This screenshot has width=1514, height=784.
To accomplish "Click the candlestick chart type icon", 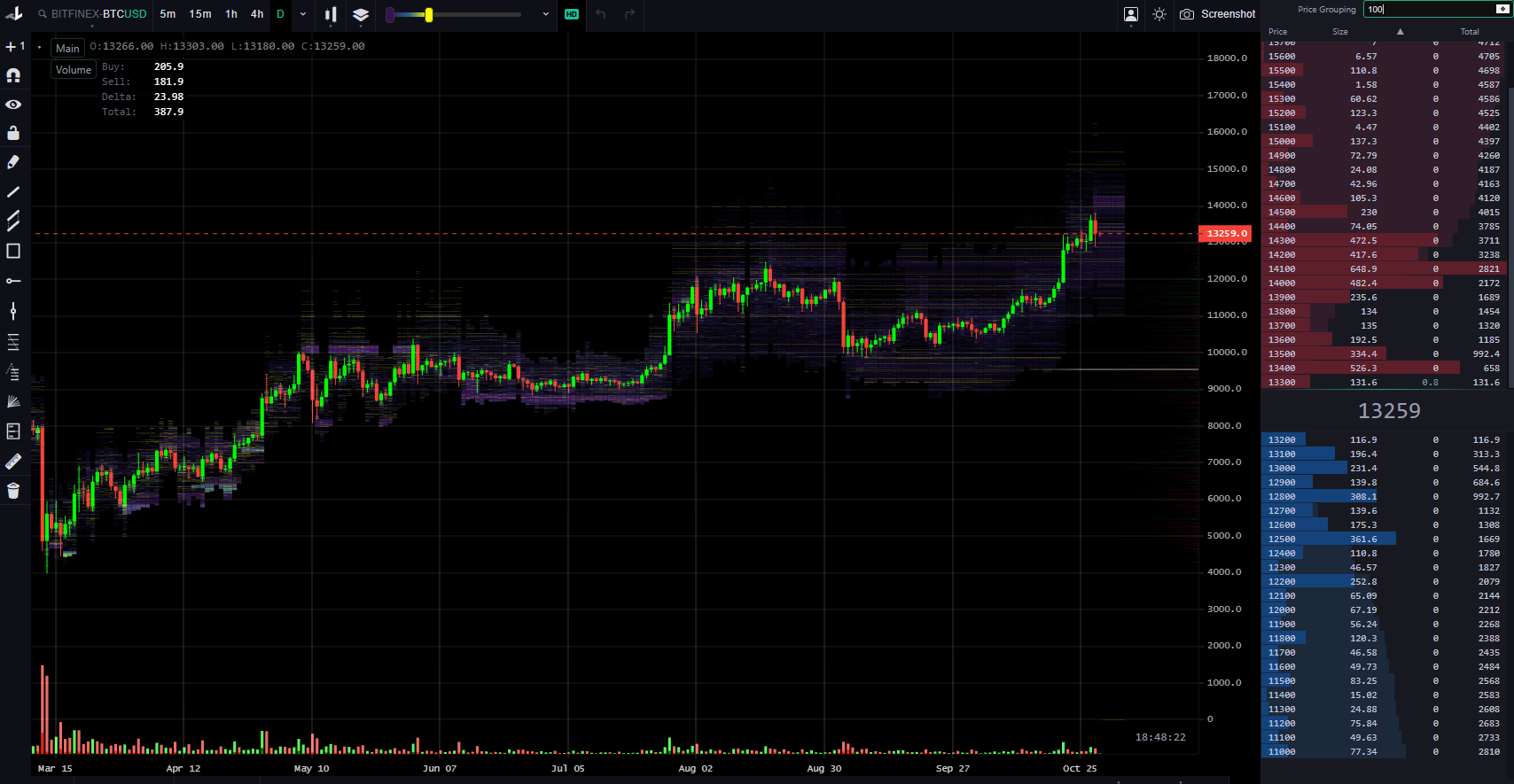I will pos(331,14).
